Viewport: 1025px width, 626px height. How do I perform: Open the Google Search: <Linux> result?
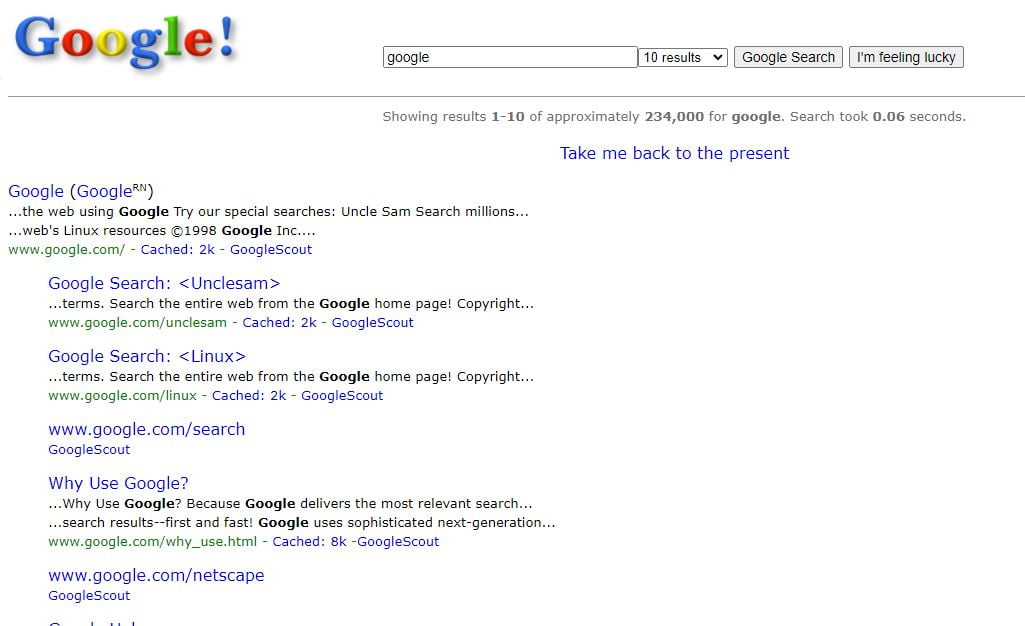click(147, 356)
